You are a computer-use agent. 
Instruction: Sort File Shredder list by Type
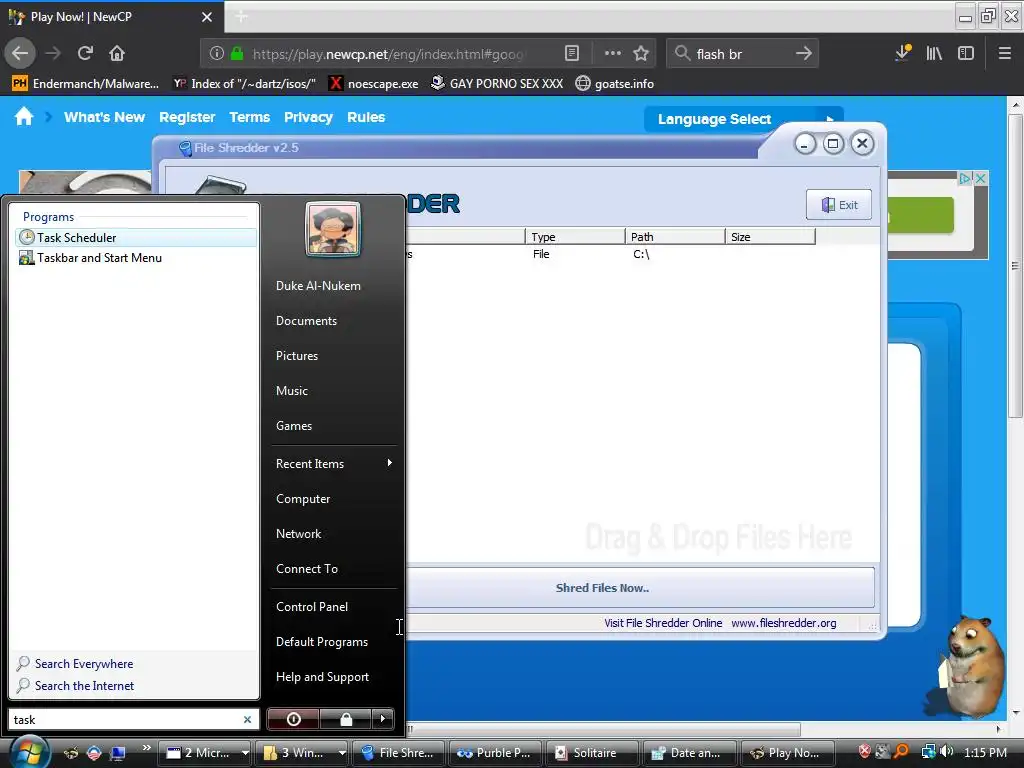coord(575,236)
